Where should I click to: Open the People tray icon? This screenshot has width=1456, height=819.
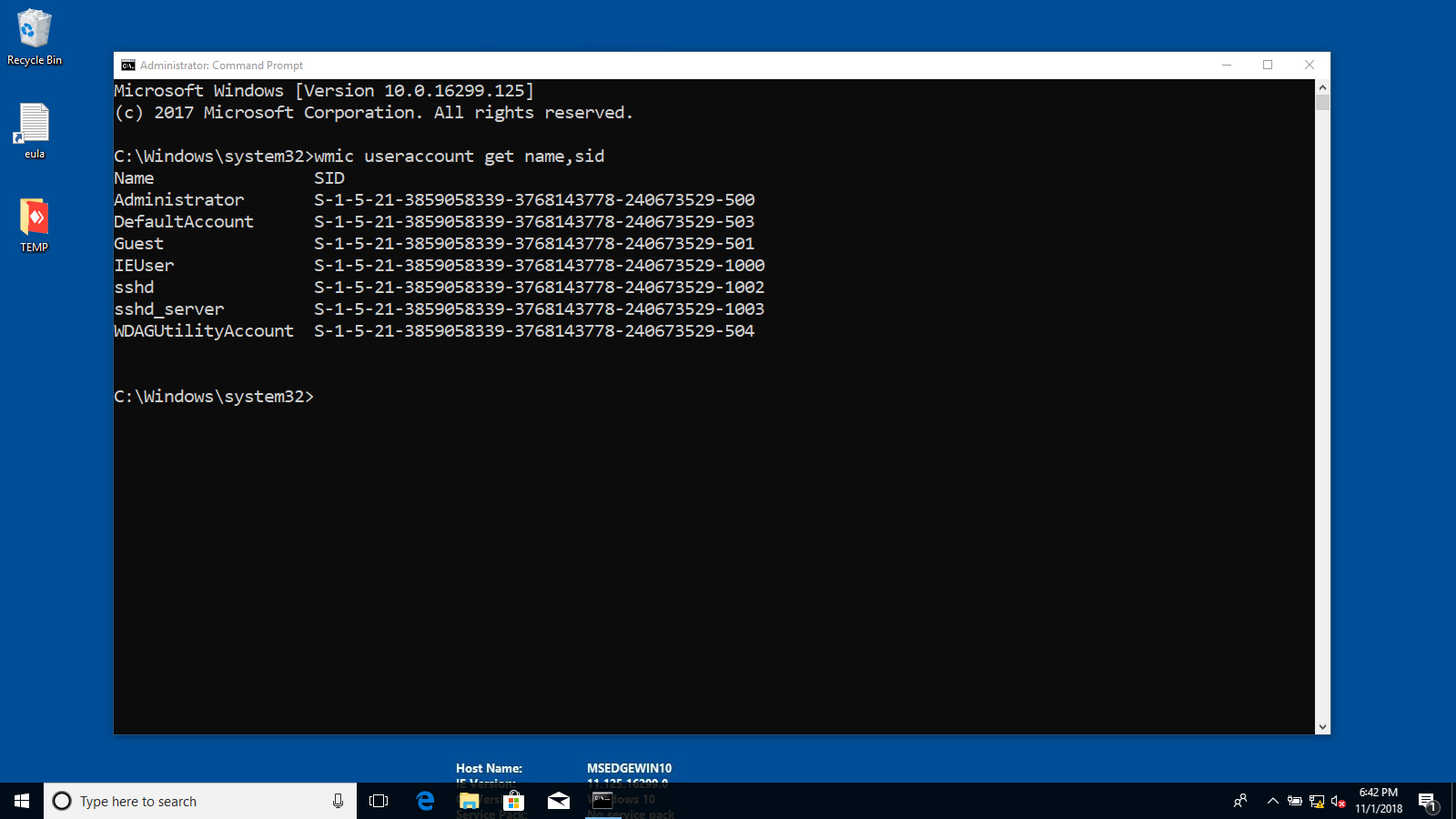tap(1240, 801)
